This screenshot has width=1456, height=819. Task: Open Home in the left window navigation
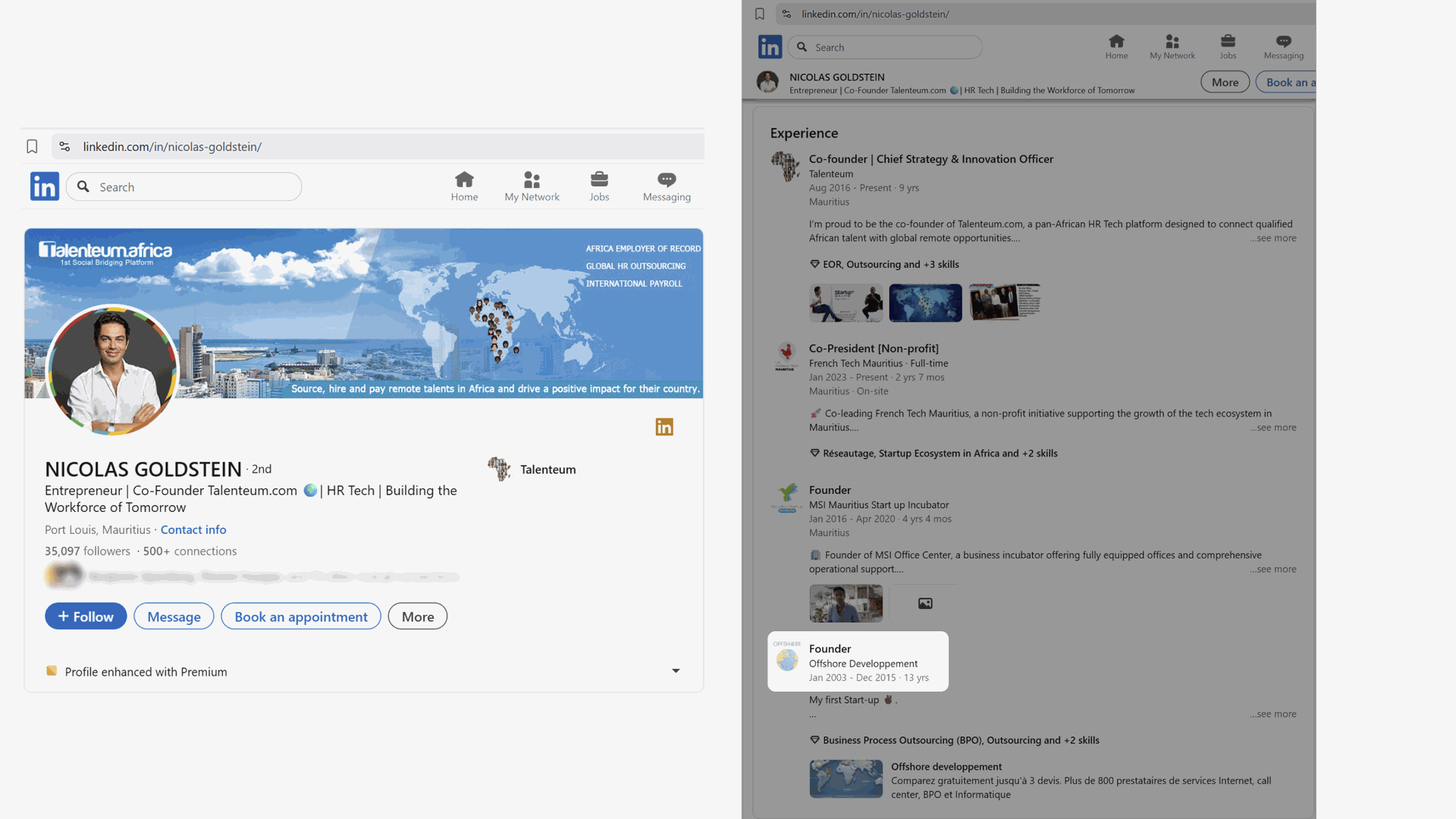coord(464,187)
